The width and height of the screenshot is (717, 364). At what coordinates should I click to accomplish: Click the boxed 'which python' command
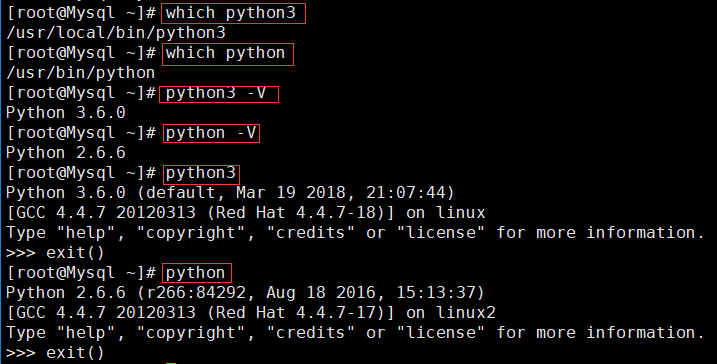point(228,54)
